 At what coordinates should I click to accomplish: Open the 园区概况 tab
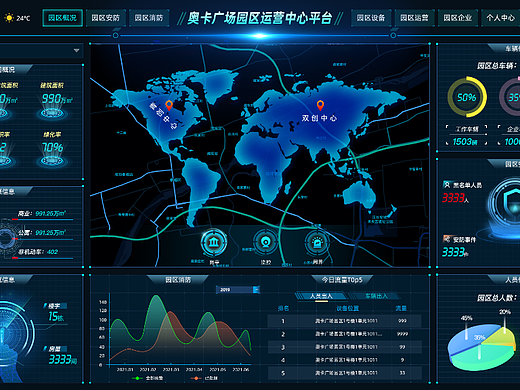(x=62, y=18)
